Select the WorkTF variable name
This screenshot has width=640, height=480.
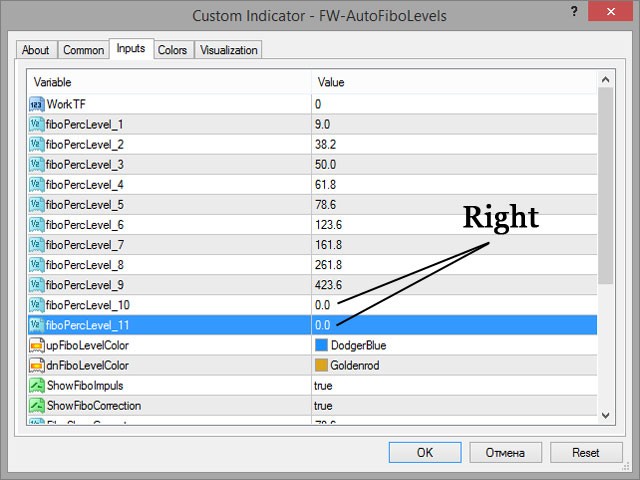pyautogui.click(x=66, y=104)
